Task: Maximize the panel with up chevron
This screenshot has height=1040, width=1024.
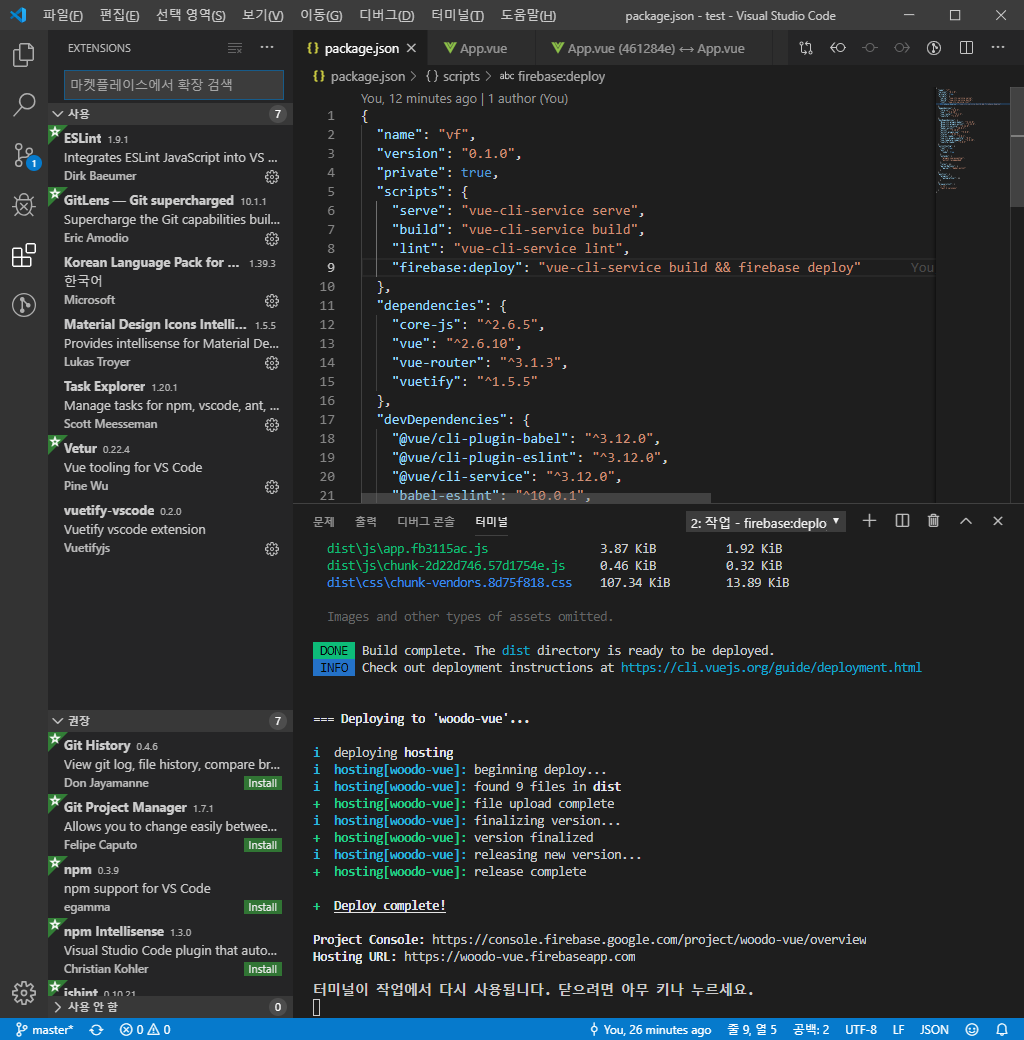Action: point(966,521)
